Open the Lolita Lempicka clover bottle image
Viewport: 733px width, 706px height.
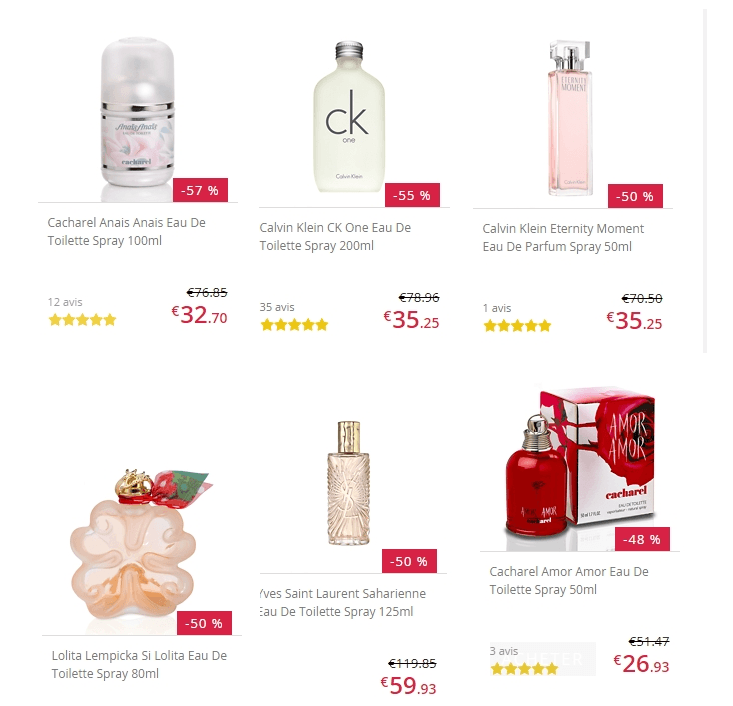(x=138, y=545)
